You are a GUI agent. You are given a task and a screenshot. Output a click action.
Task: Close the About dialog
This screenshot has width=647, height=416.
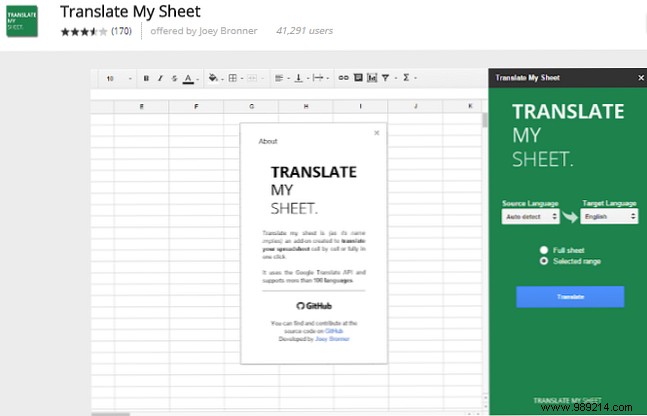coord(376,133)
